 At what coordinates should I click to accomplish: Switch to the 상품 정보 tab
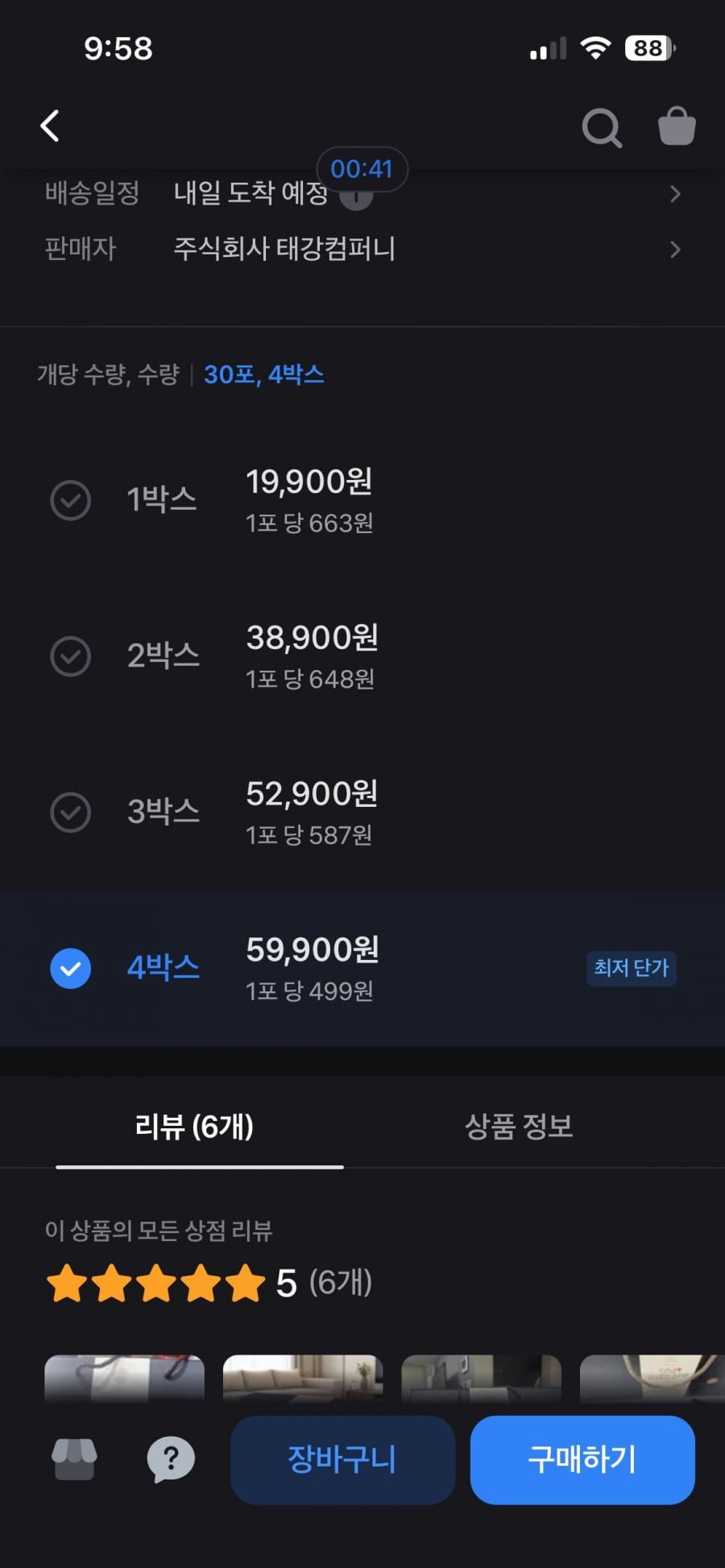tap(519, 1126)
